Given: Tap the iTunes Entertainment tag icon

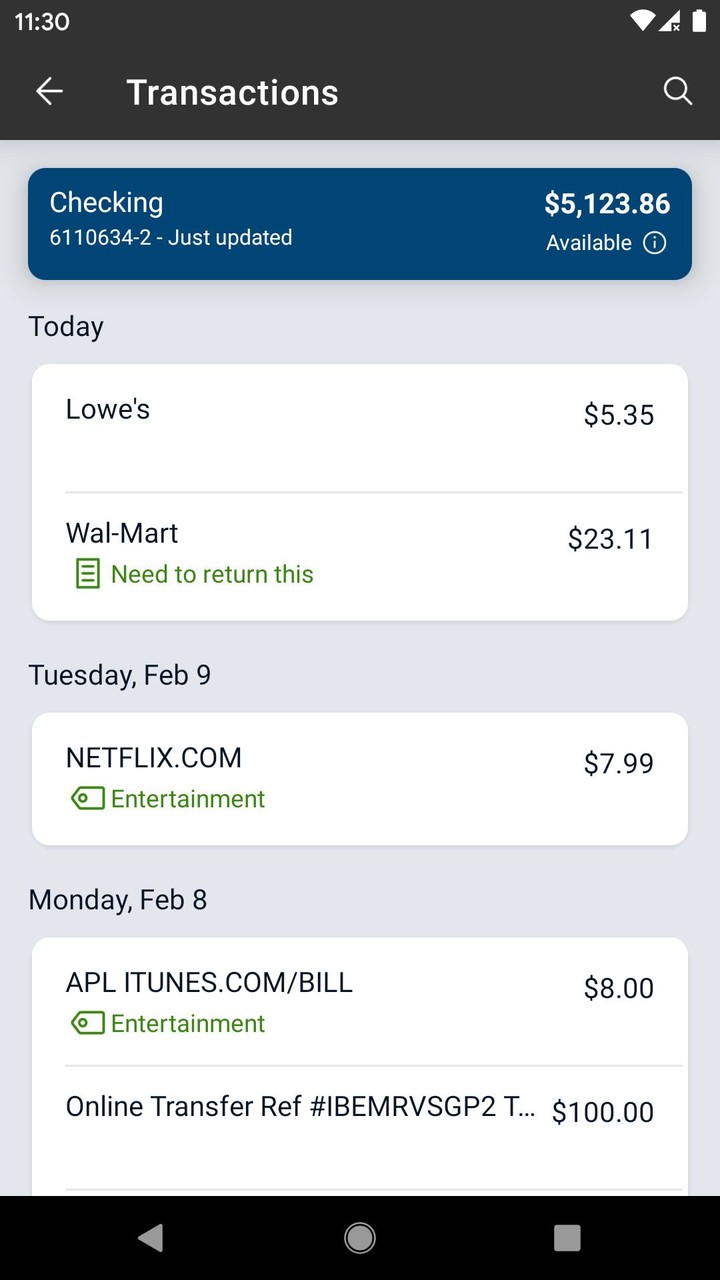Looking at the screenshot, I should [88, 1023].
